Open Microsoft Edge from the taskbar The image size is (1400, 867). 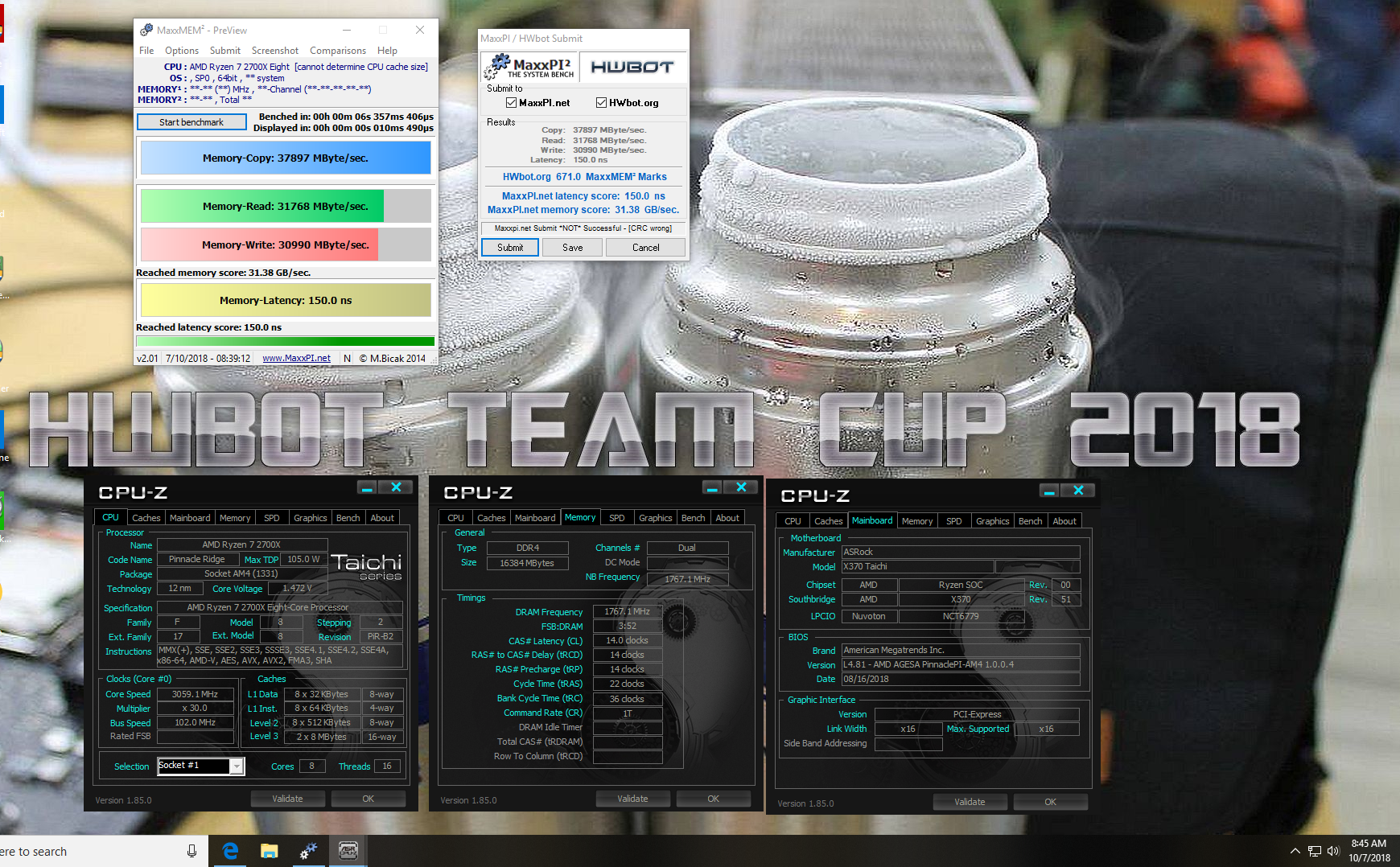click(x=230, y=851)
